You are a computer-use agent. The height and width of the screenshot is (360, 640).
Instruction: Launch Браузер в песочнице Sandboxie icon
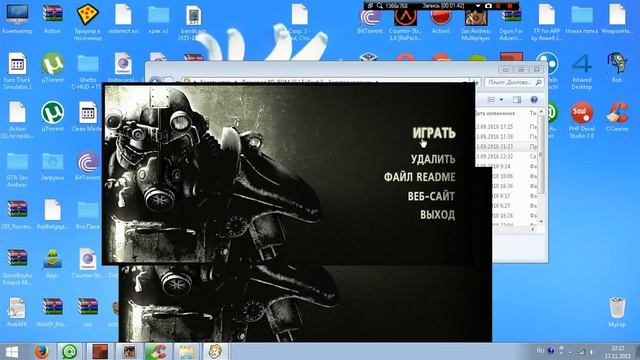point(87,22)
